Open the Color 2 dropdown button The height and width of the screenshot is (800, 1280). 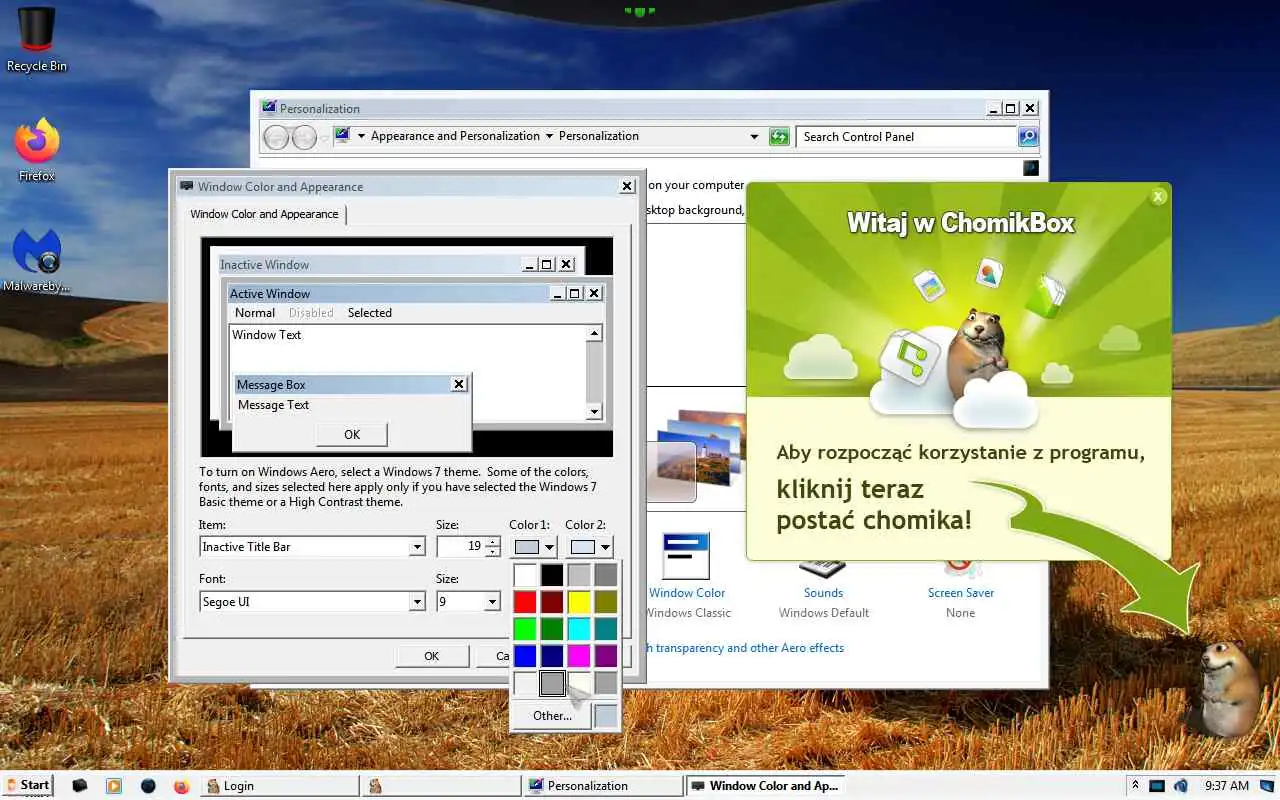(590, 547)
